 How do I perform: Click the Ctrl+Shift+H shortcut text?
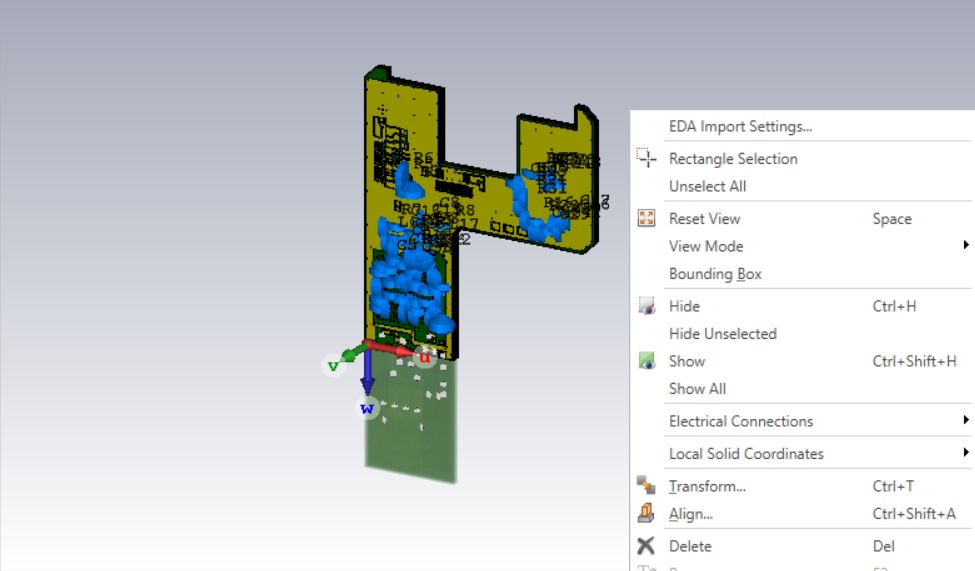click(914, 361)
